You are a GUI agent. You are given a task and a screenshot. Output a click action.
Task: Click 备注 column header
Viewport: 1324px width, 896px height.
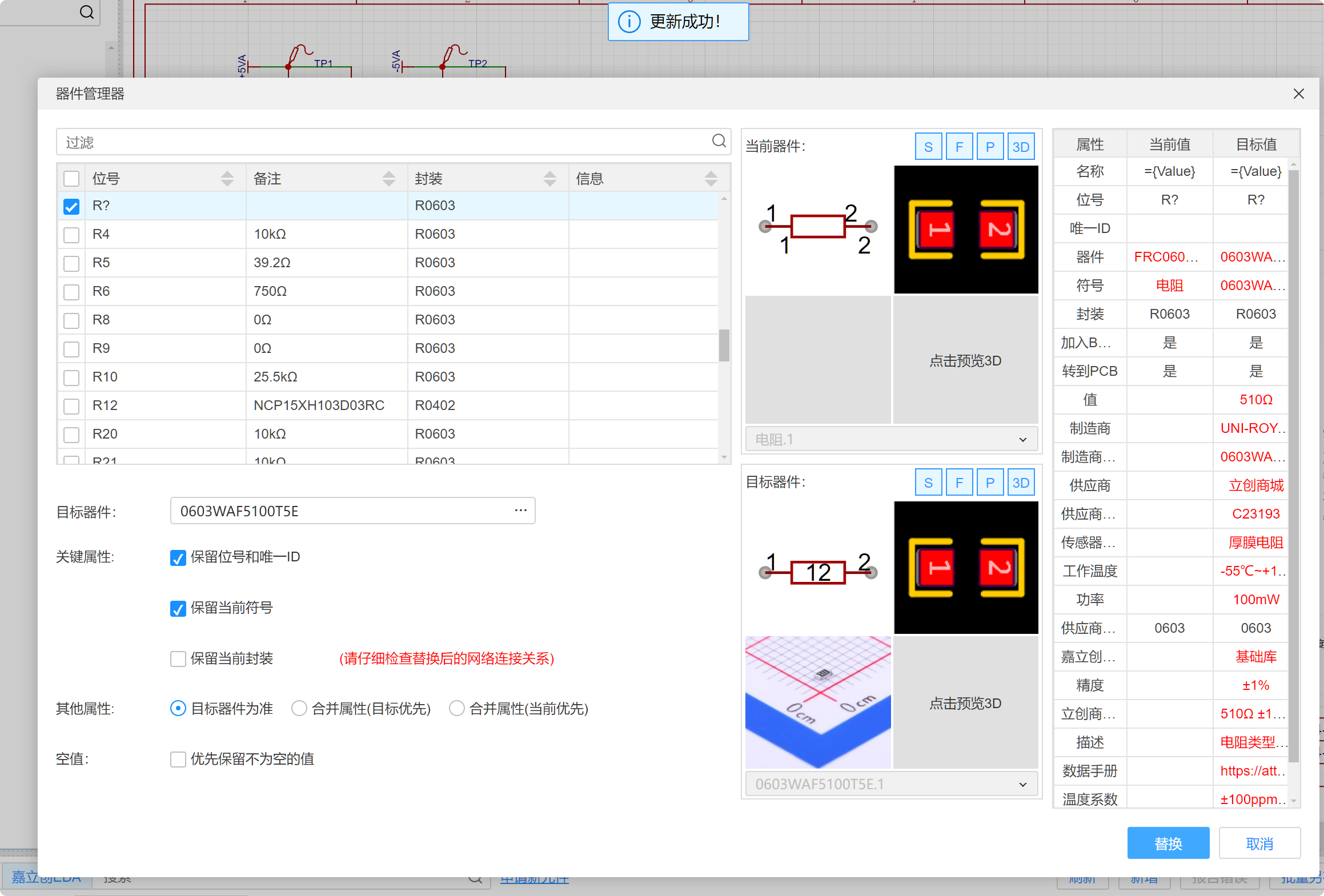click(x=267, y=179)
